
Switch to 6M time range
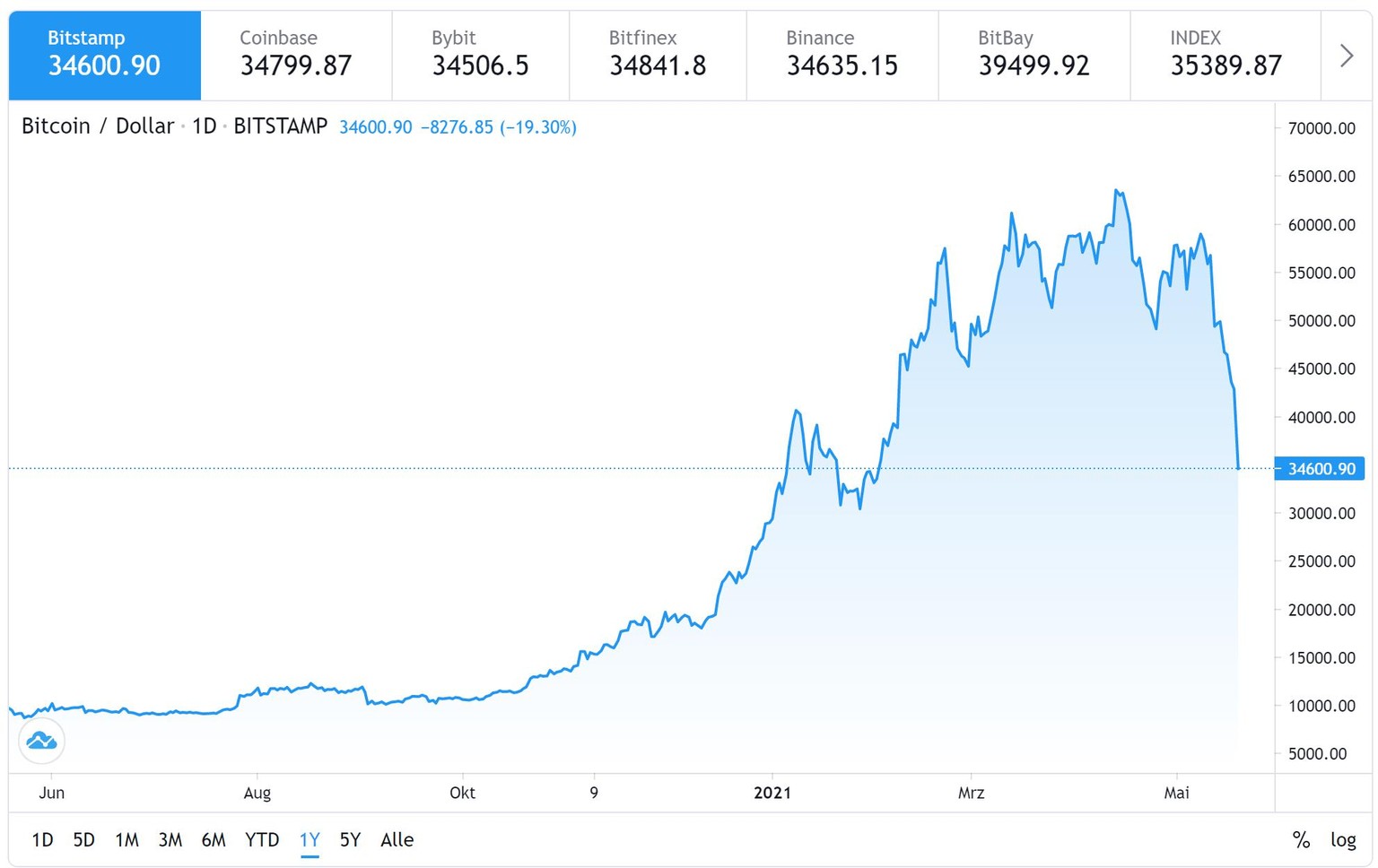214,840
